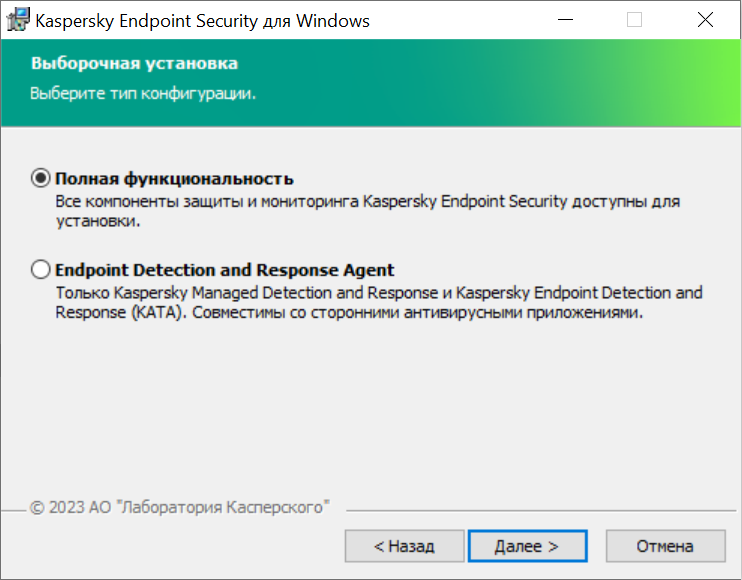Click the "Endpoint Detection and Response Agent" bold label

click(x=225, y=269)
